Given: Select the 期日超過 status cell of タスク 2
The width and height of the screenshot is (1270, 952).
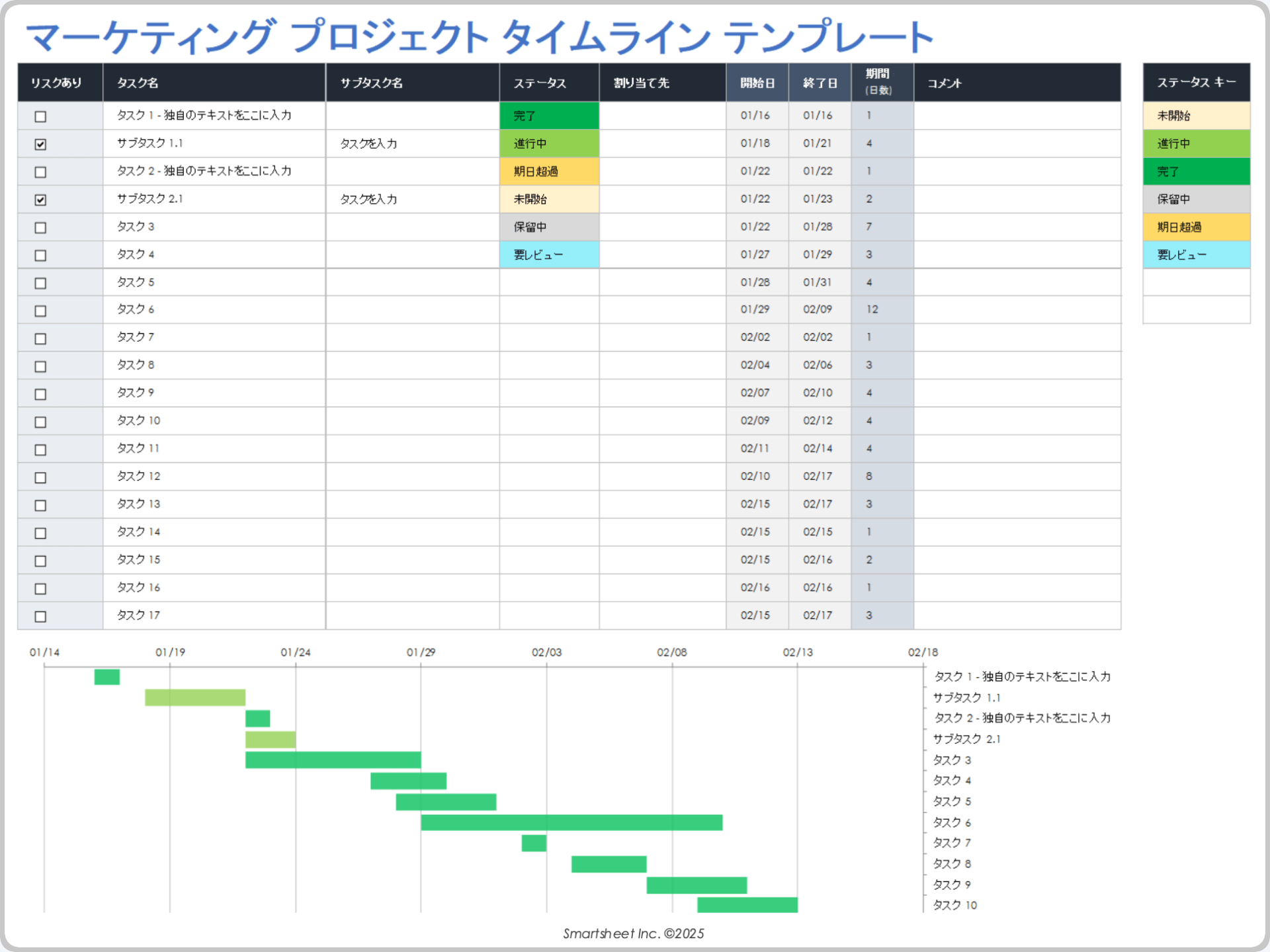Looking at the screenshot, I should 549,171.
